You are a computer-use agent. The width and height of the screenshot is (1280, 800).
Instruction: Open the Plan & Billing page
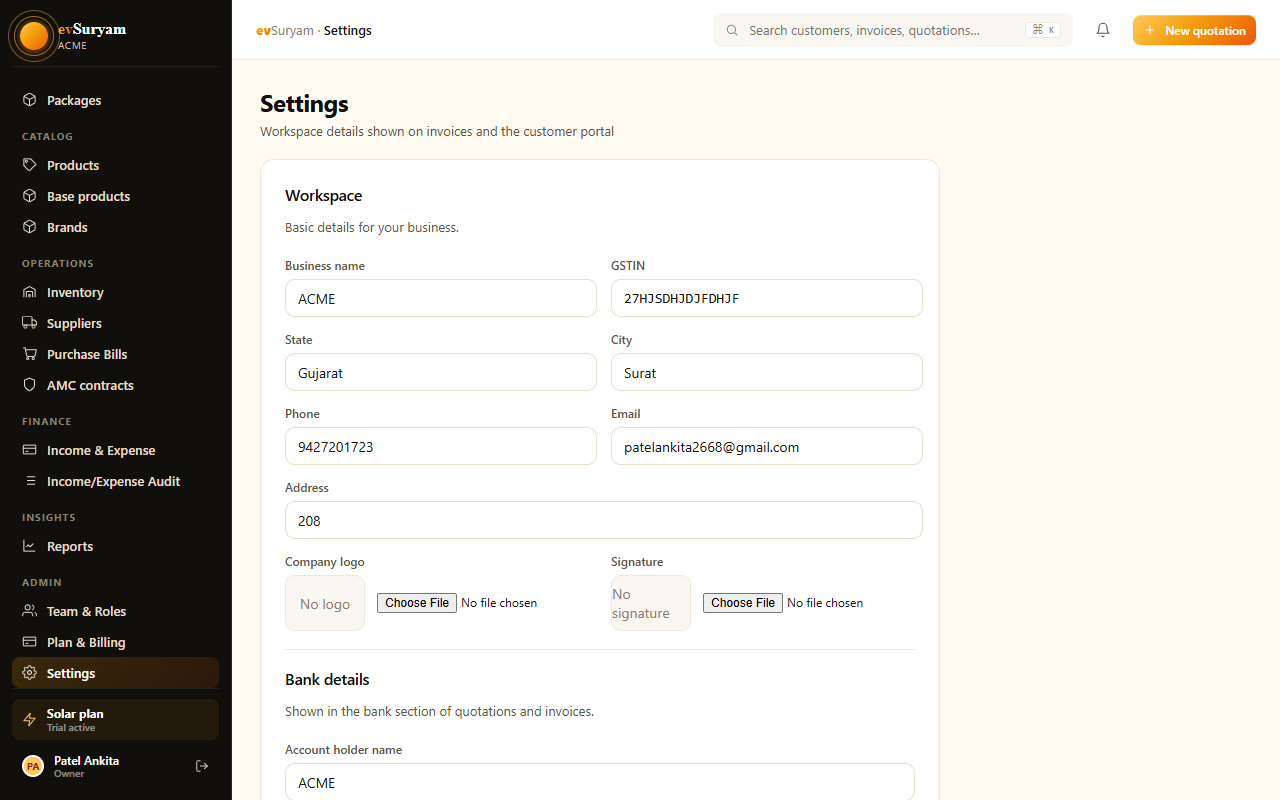[115, 642]
